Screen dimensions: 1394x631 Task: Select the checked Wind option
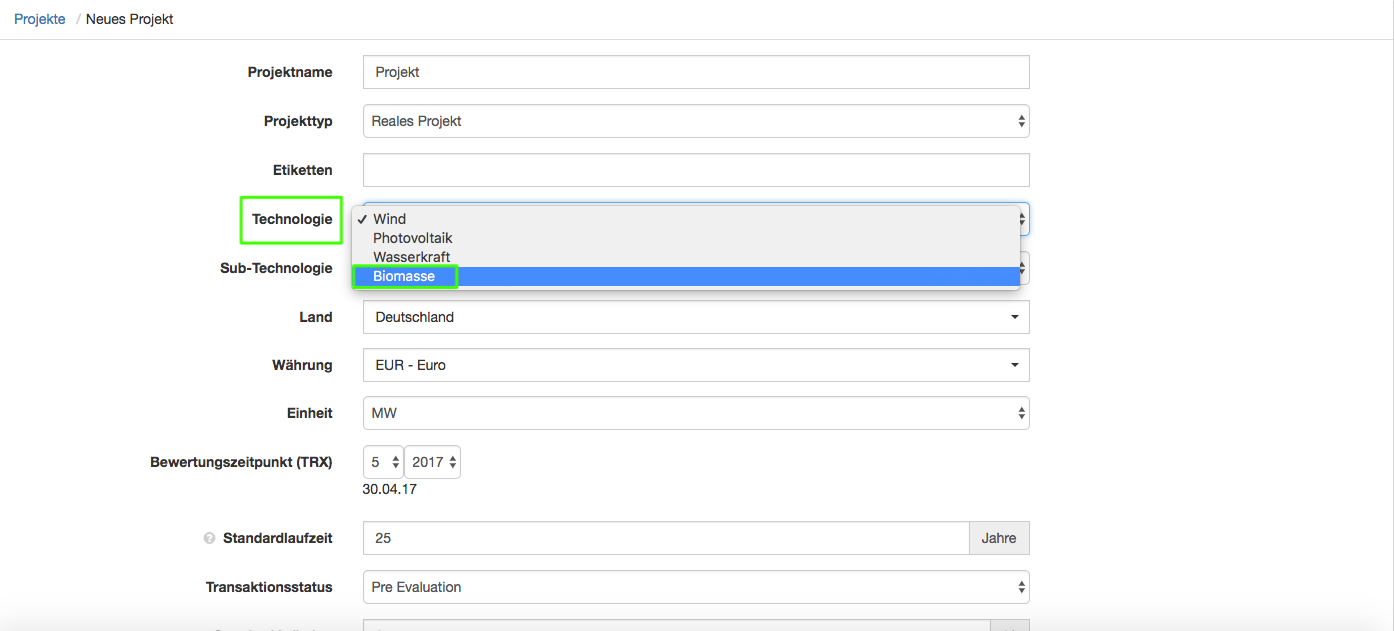click(389, 219)
